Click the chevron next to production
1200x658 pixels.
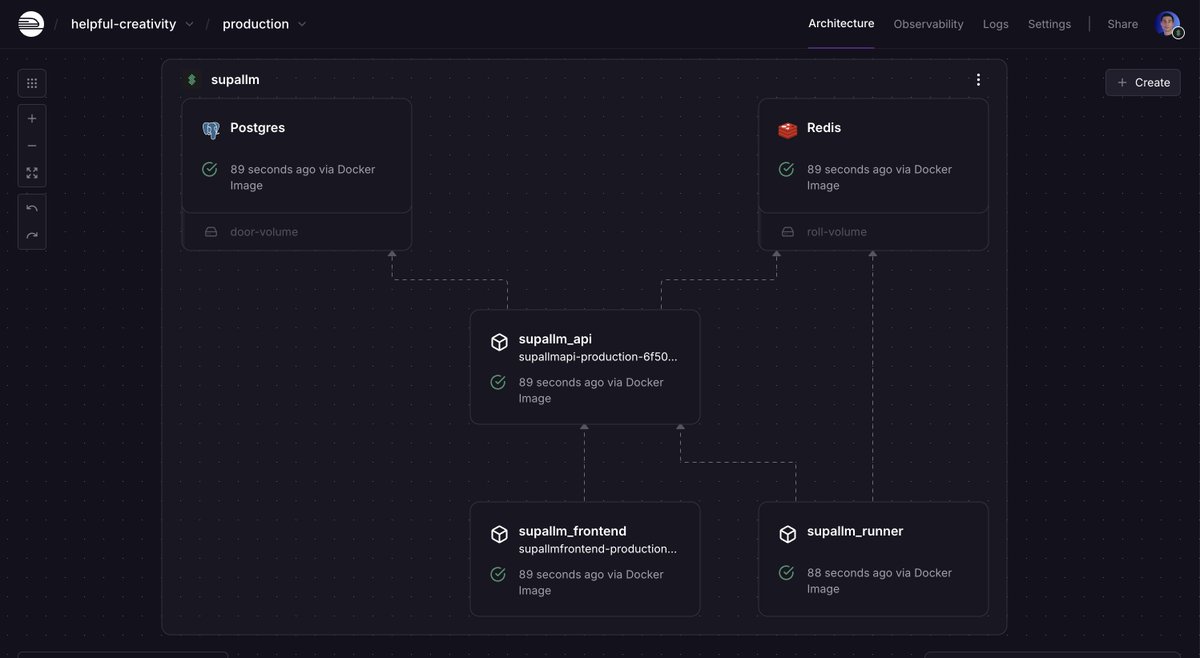[302, 24]
